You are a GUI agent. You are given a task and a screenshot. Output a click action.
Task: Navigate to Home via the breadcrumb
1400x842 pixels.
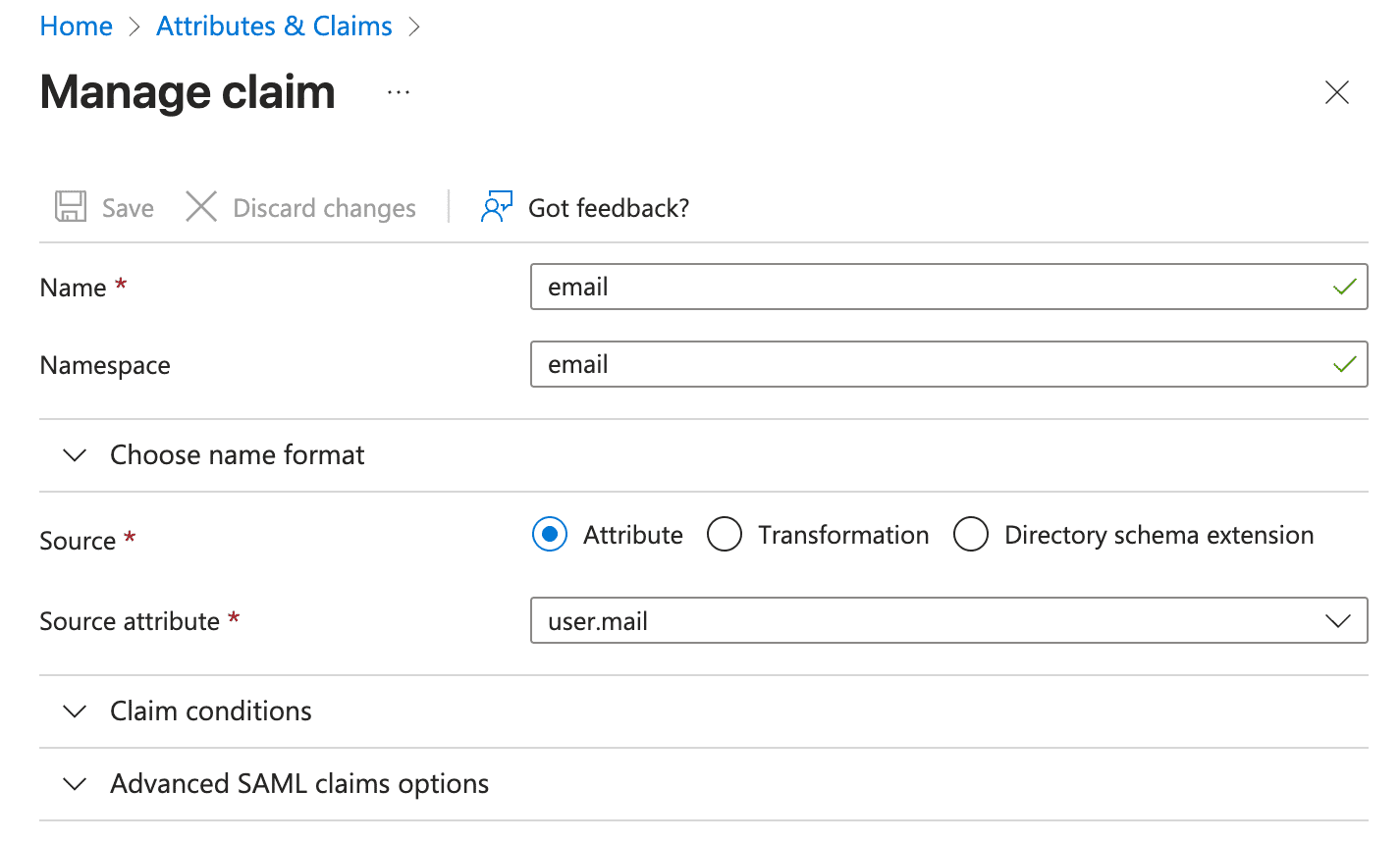point(76,26)
